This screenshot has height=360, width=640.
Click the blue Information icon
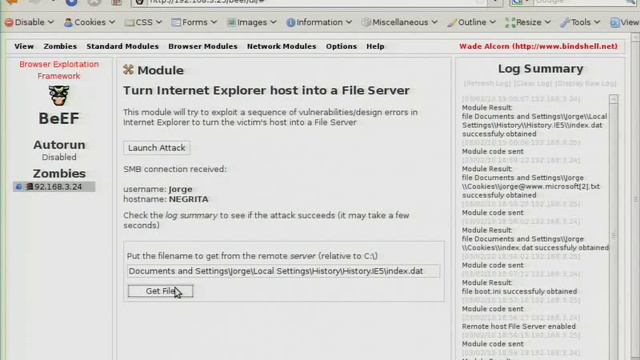pyautogui.click(x=291, y=22)
